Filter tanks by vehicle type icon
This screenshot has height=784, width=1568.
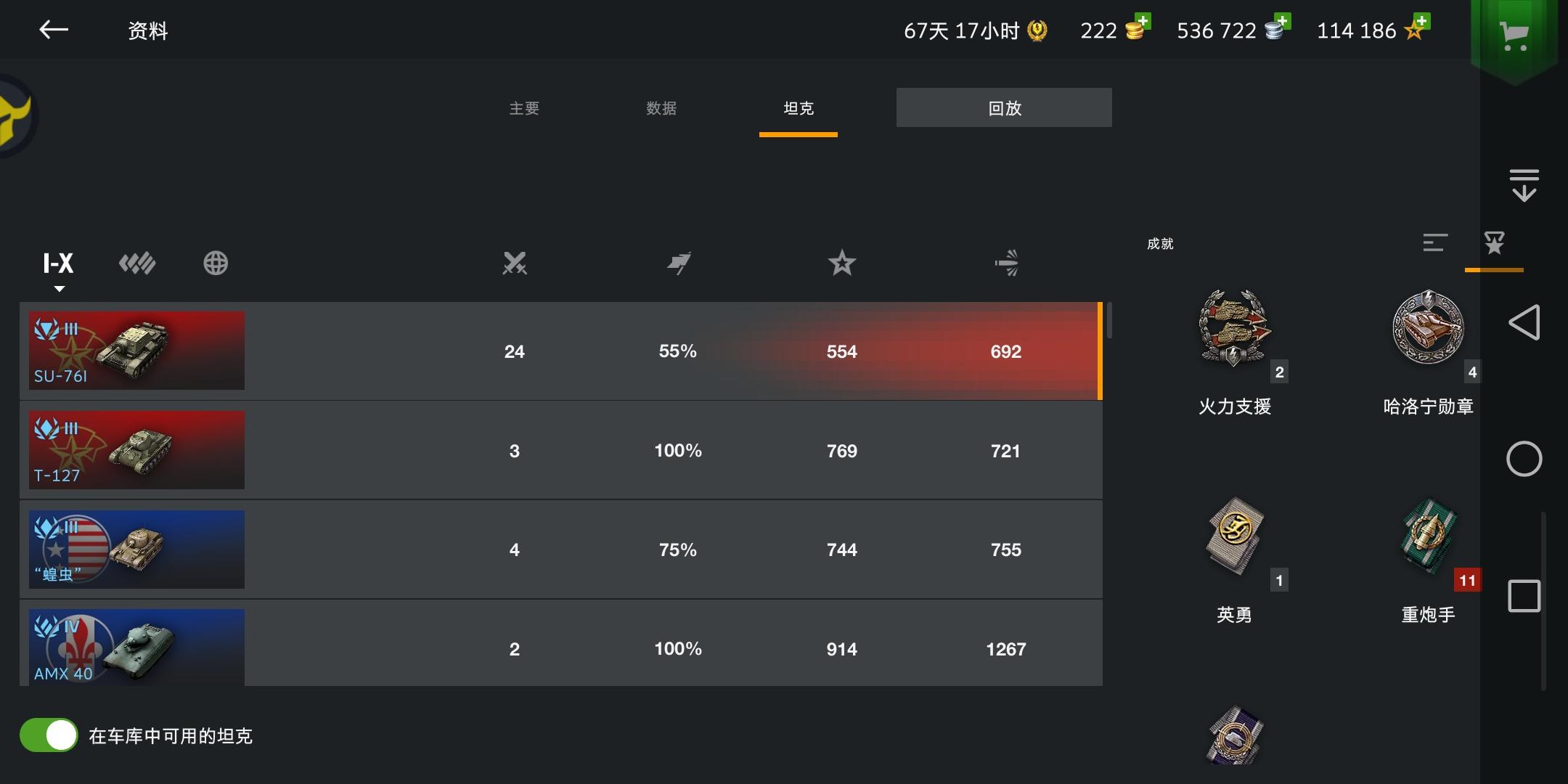point(137,263)
